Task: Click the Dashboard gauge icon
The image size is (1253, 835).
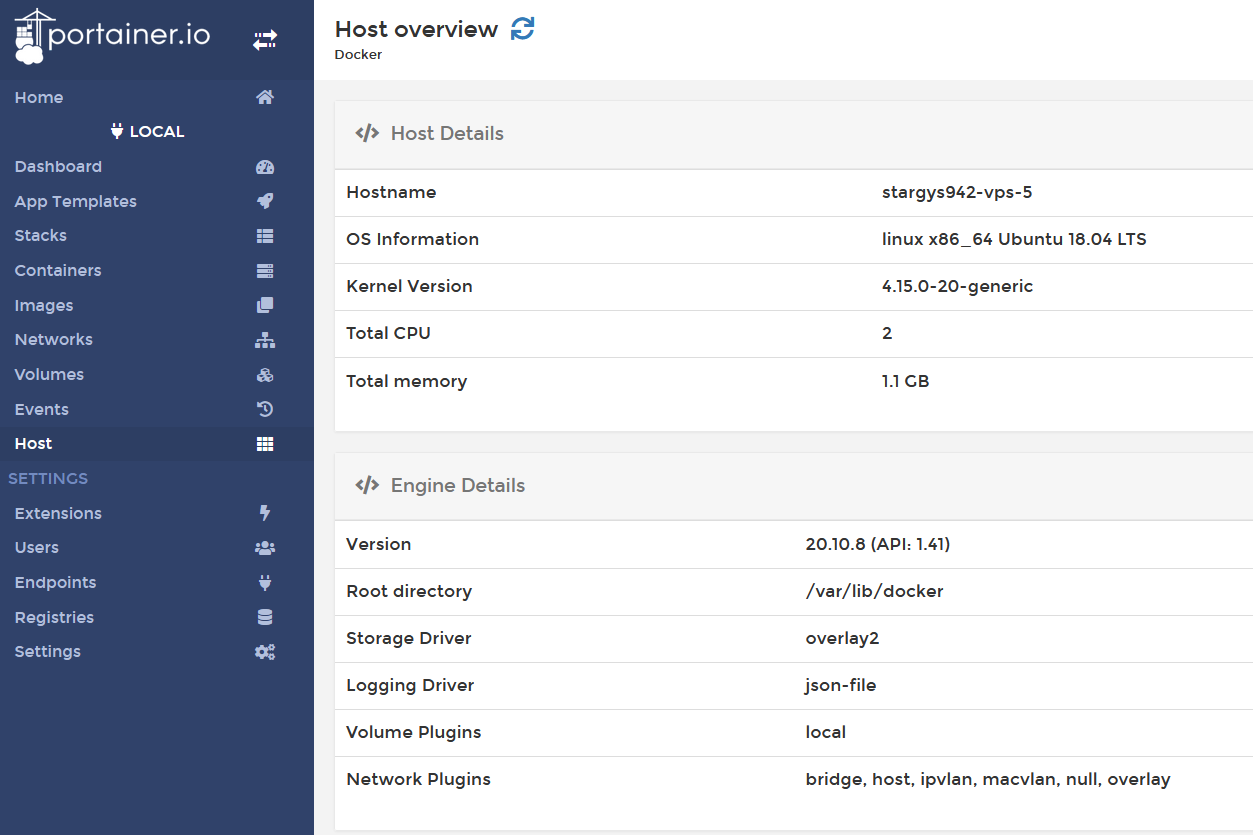Action: (x=265, y=167)
